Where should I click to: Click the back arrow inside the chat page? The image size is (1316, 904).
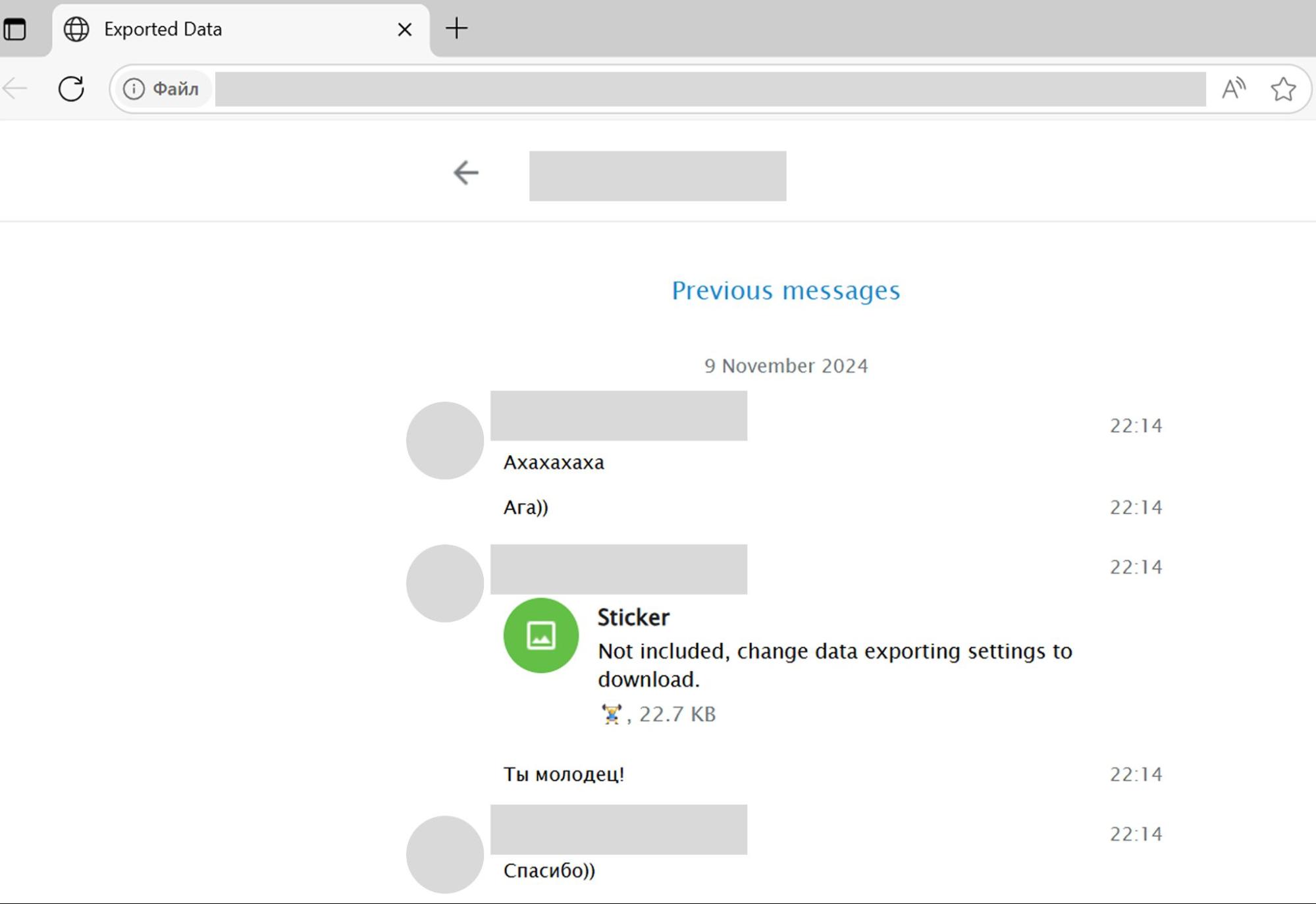[x=466, y=173]
